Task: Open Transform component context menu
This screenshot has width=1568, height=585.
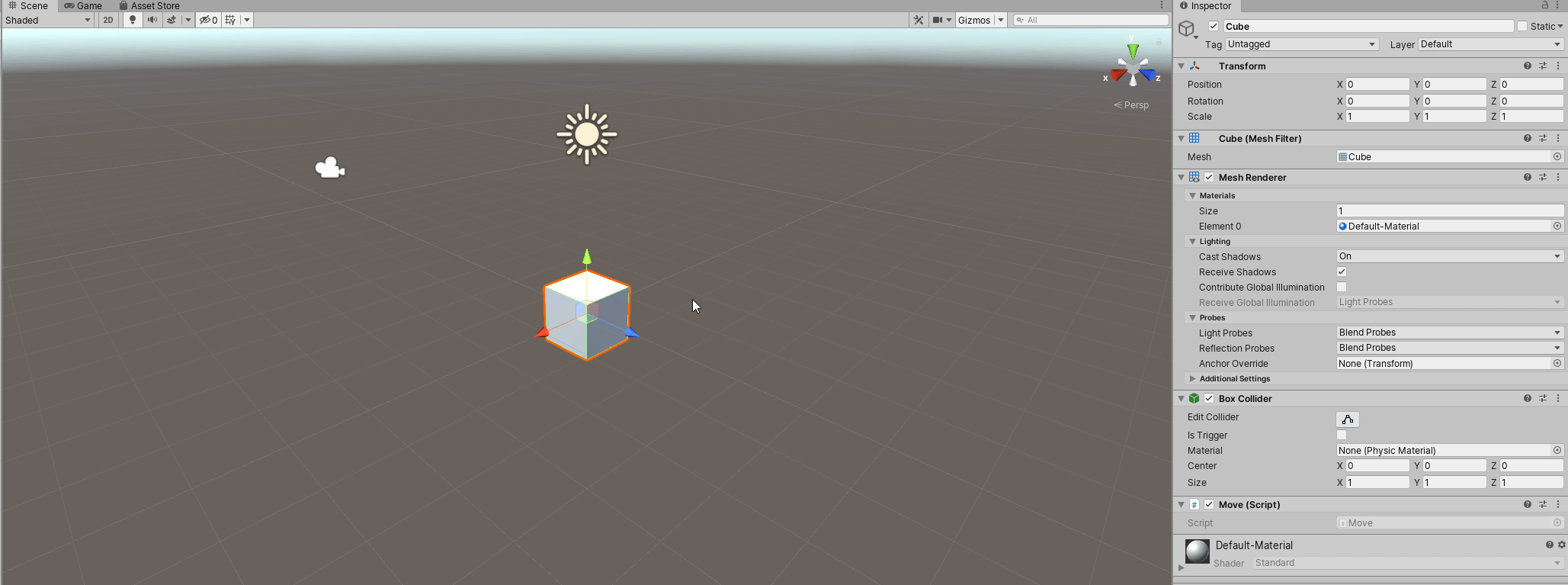Action: pos(1558,66)
